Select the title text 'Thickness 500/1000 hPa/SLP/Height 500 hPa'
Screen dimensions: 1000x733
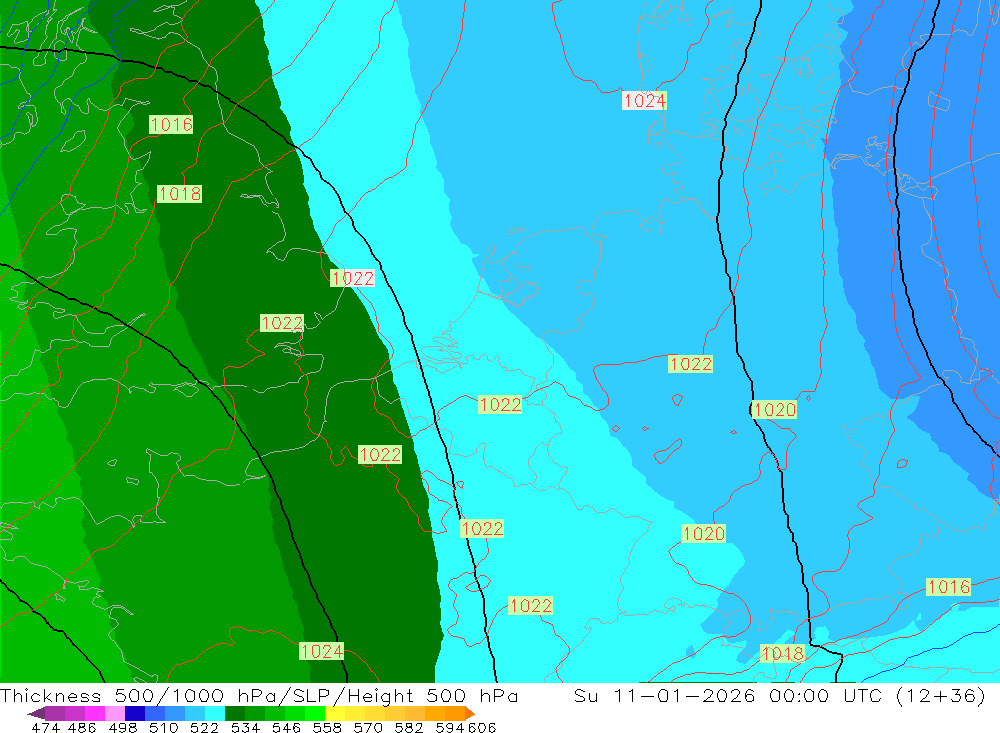pos(259,695)
